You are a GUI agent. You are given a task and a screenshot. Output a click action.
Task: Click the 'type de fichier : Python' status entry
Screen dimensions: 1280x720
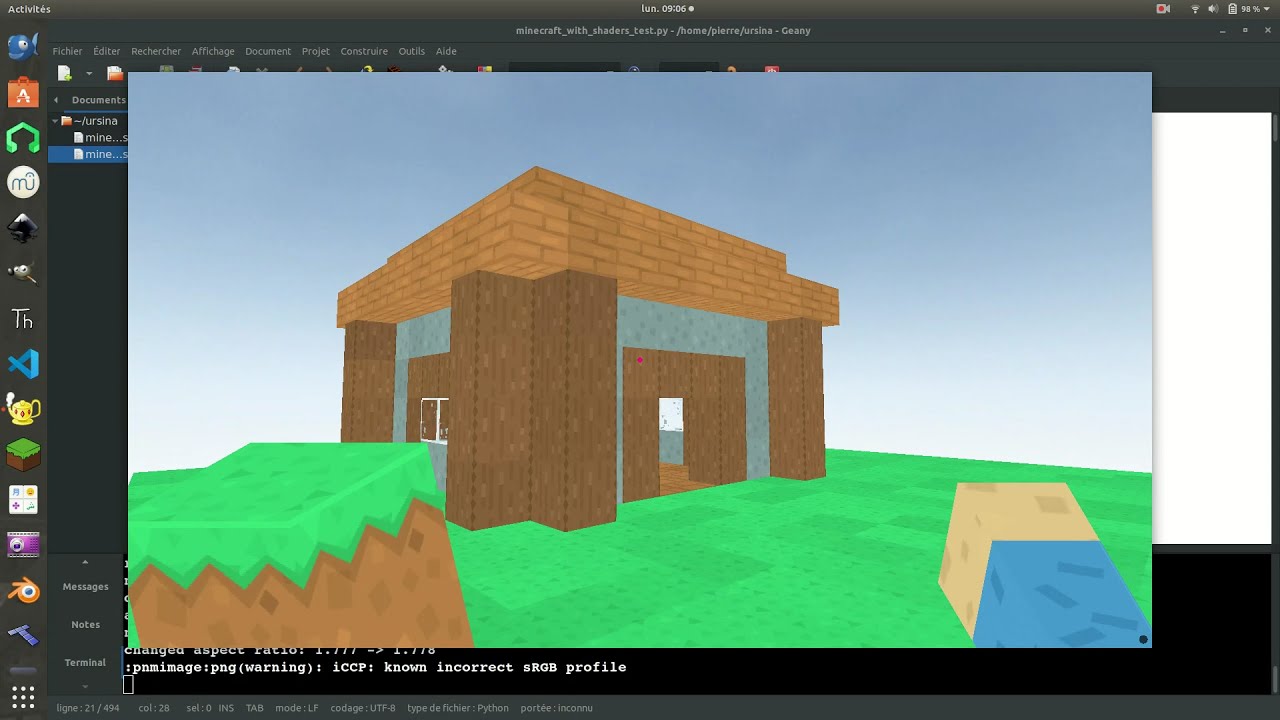tap(458, 708)
